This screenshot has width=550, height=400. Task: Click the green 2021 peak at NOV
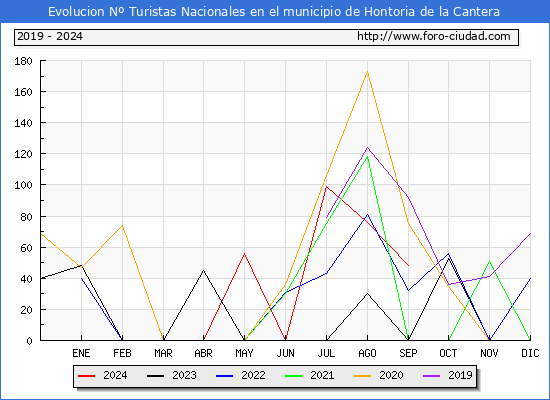(489, 261)
